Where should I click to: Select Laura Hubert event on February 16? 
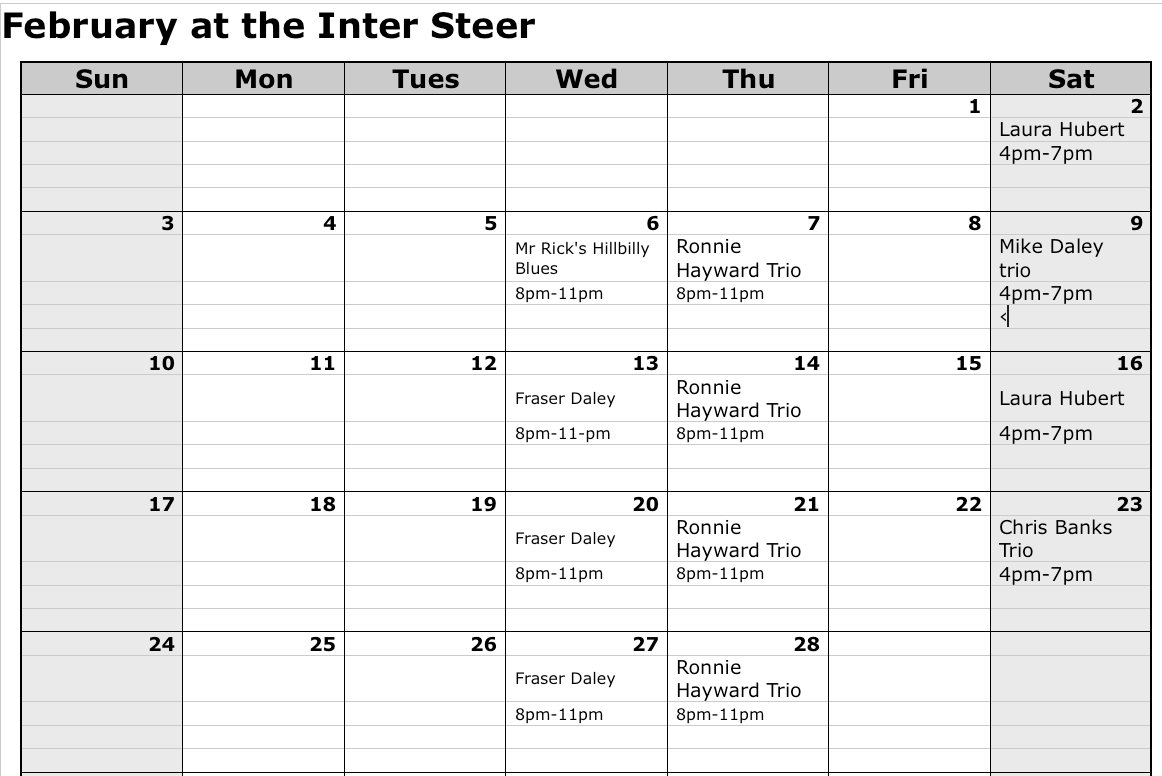[x=1061, y=399]
